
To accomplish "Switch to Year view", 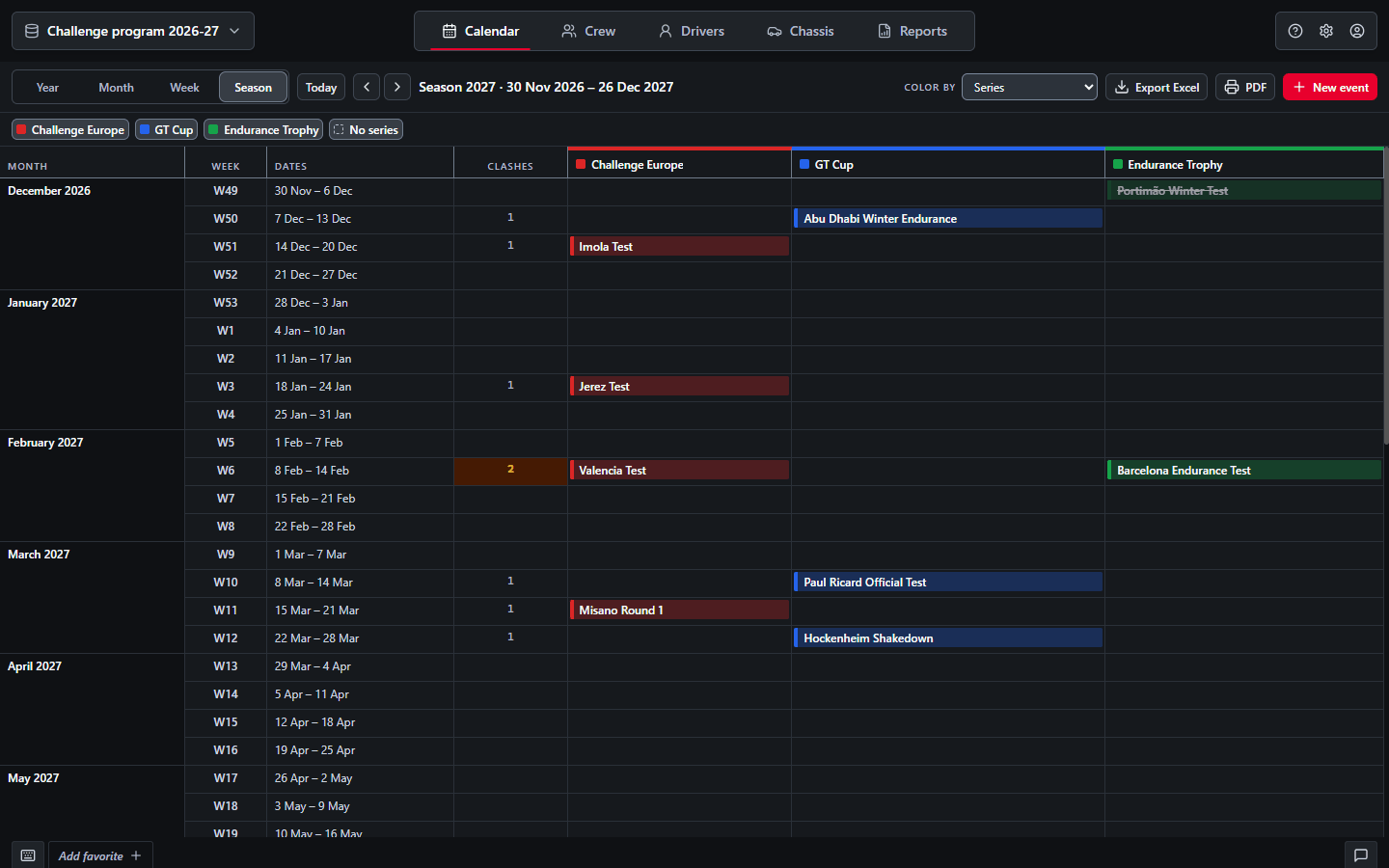I will tap(47, 87).
